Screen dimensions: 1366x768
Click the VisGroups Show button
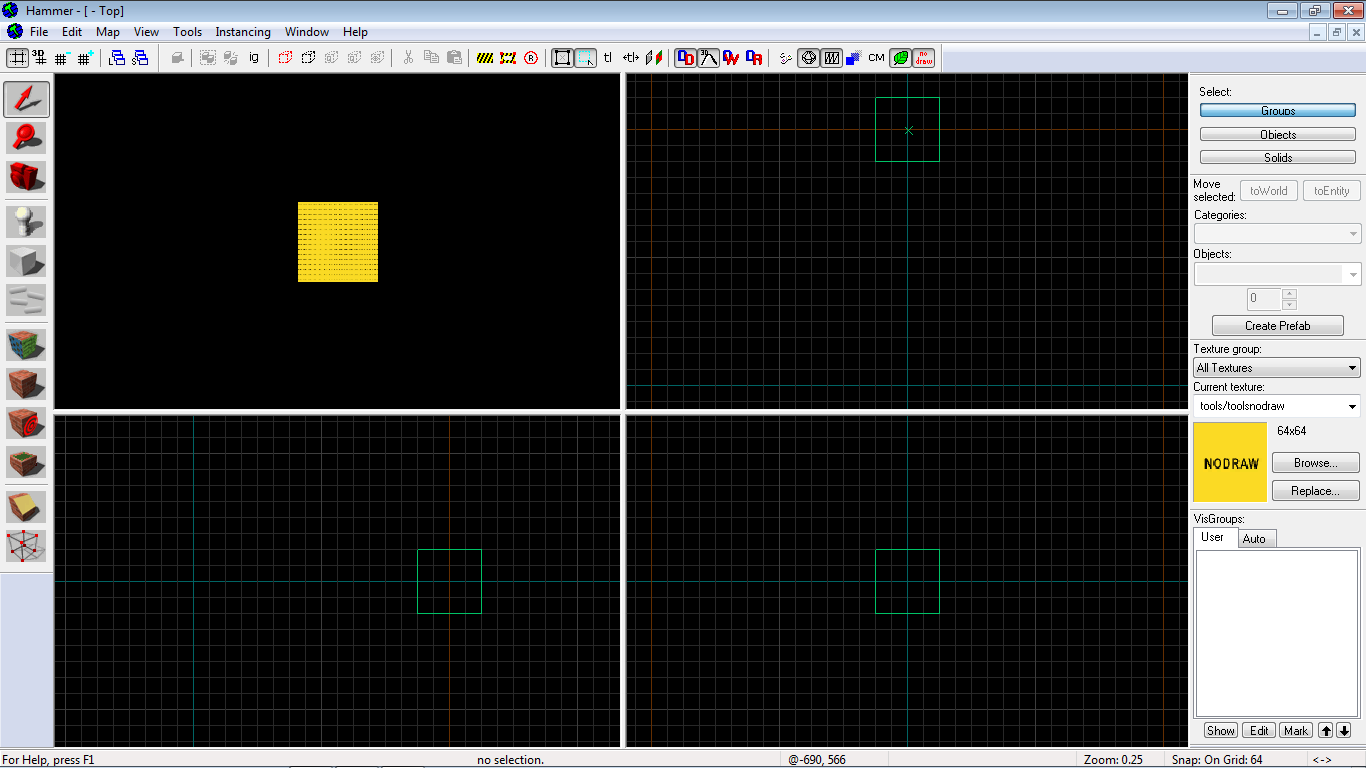(x=1220, y=731)
